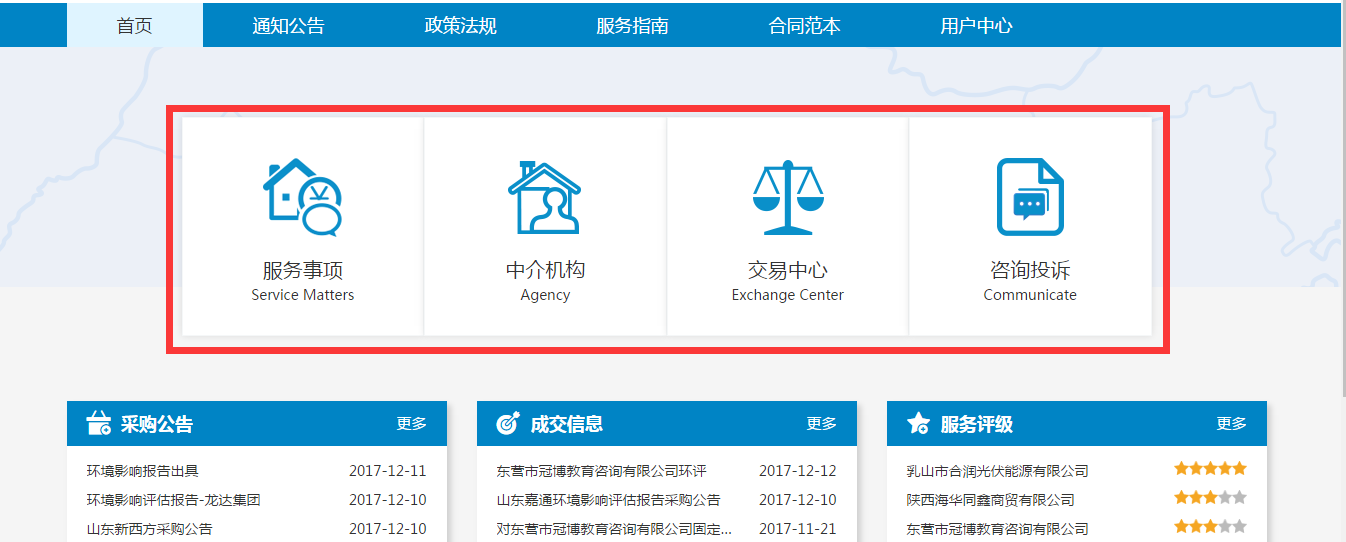The height and width of the screenshot is (542, 1346).
Task: Open 合同范本 navigation item
Action: tap(804, 26)
